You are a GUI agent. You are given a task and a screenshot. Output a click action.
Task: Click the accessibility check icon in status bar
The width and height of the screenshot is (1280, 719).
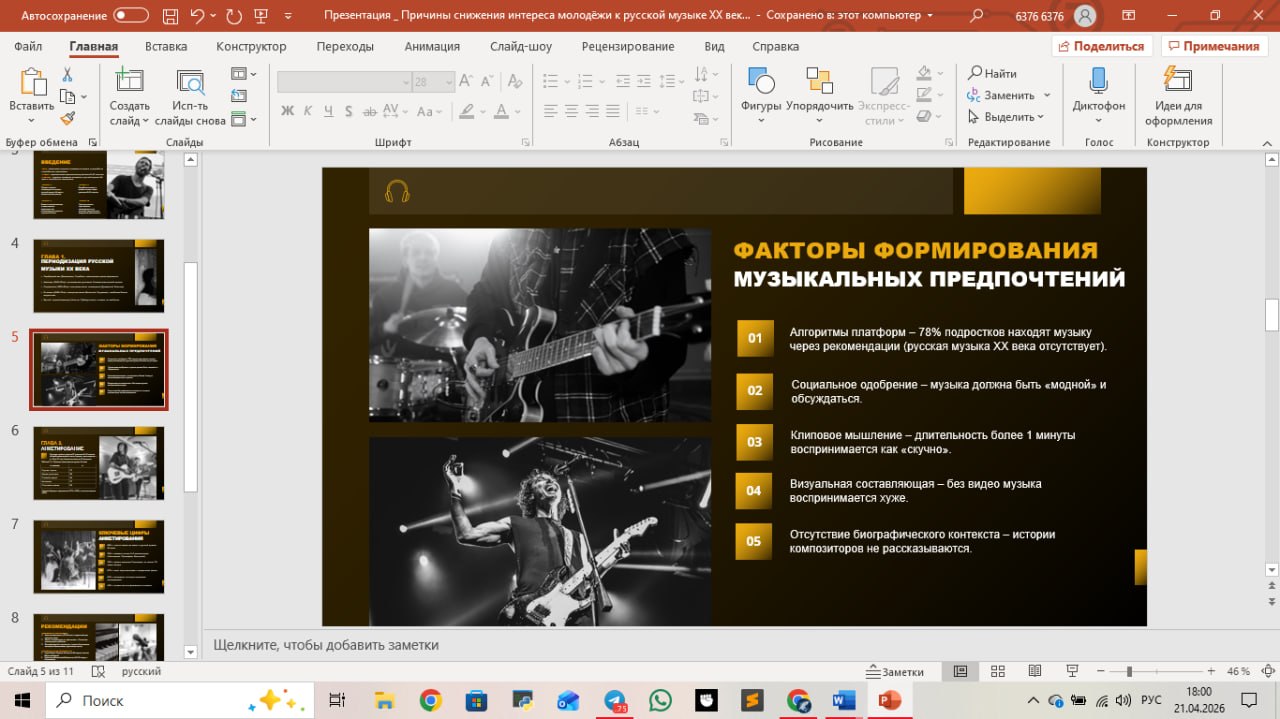(x=98, y=672)
